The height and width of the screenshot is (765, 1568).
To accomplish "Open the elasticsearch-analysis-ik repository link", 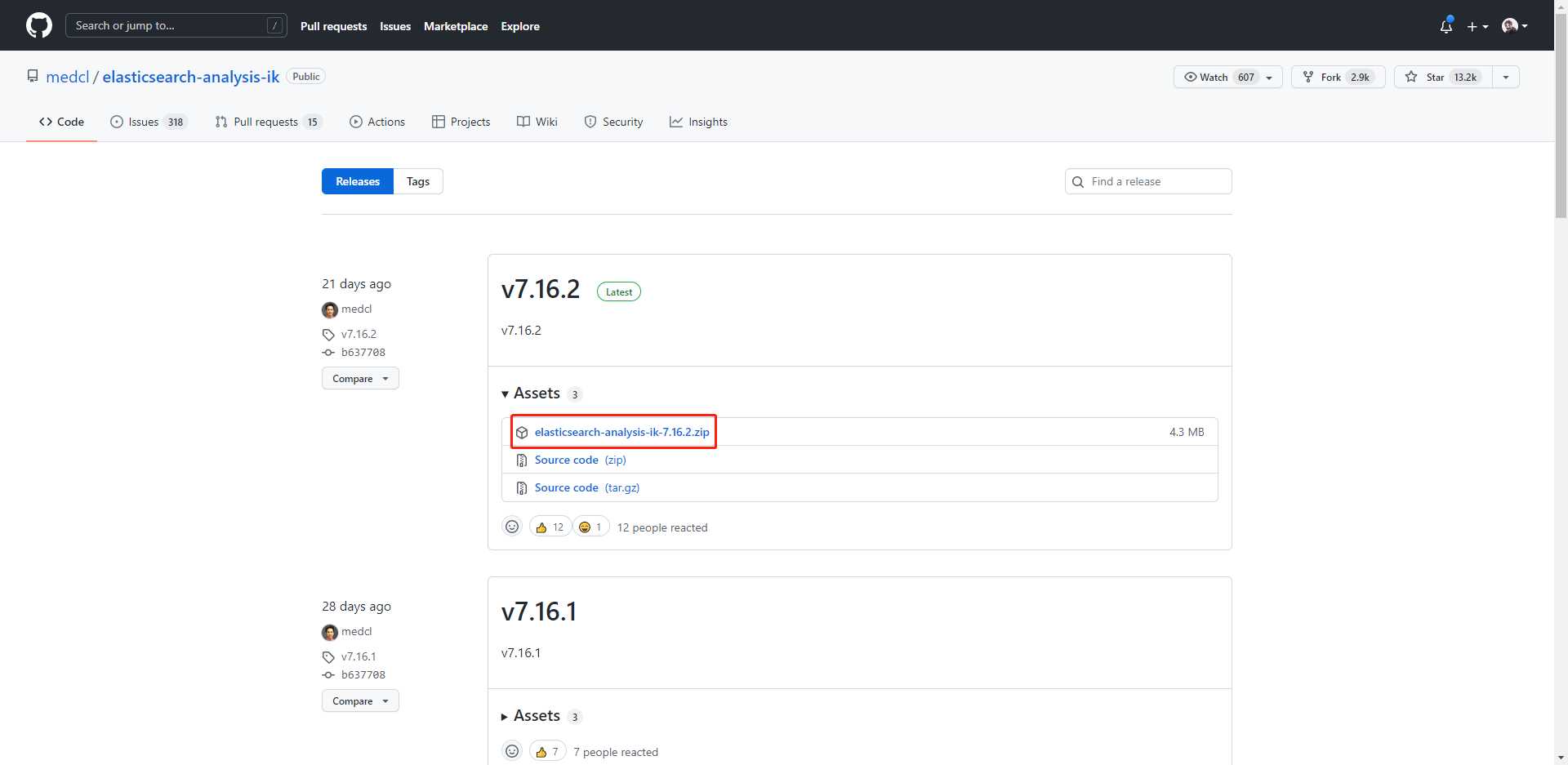I will tap(191, 77).
